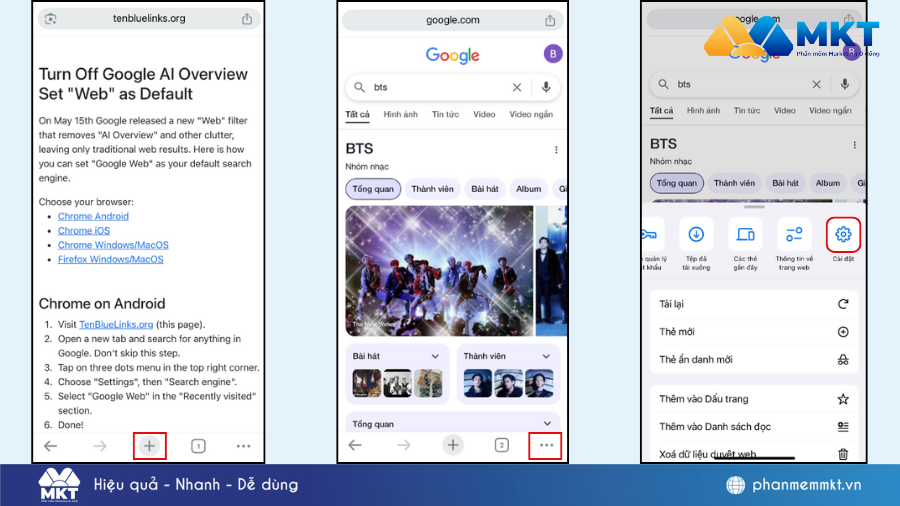The width and height of the screenshot is (900, 506).
Task: Select Album chip in middle phone
Action: tap(528, 189)
